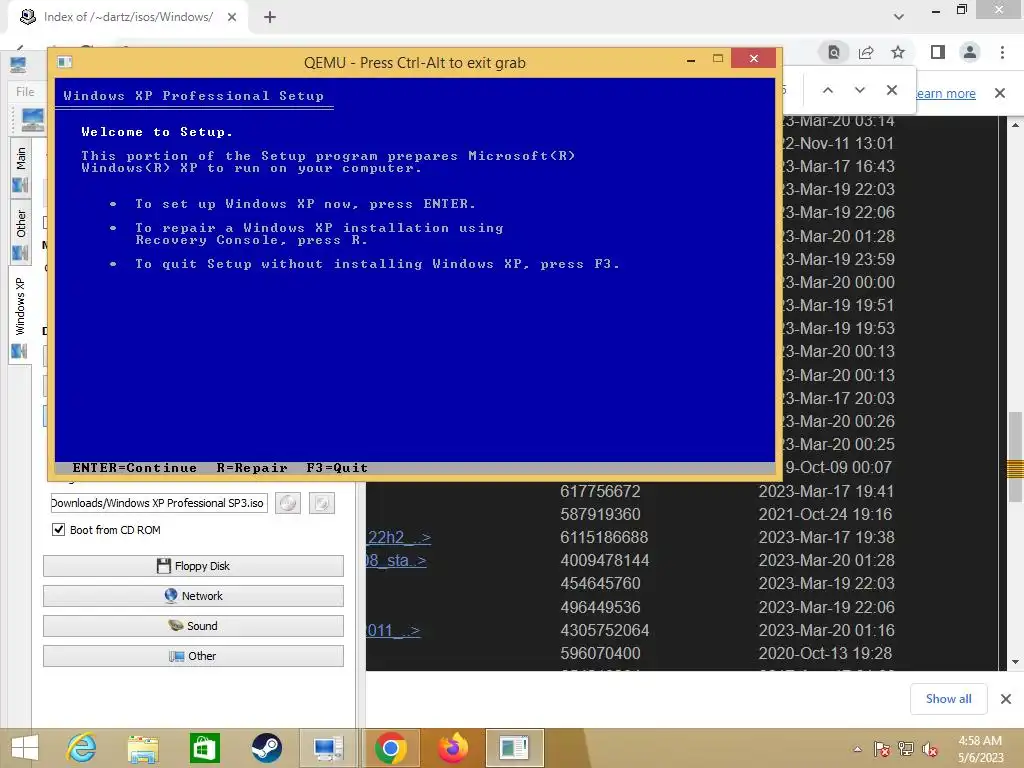Open the 22h2 file link
The height and width of the screenshot is (768, 1024).
(398, 537)
